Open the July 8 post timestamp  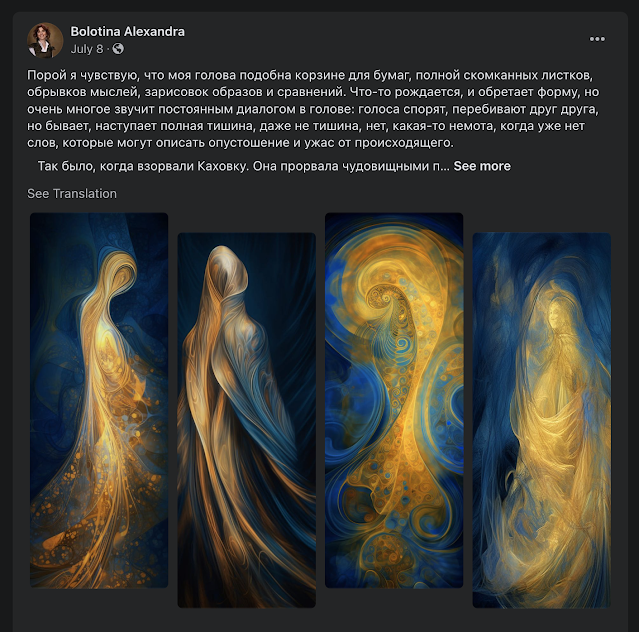tap(87, 49)
